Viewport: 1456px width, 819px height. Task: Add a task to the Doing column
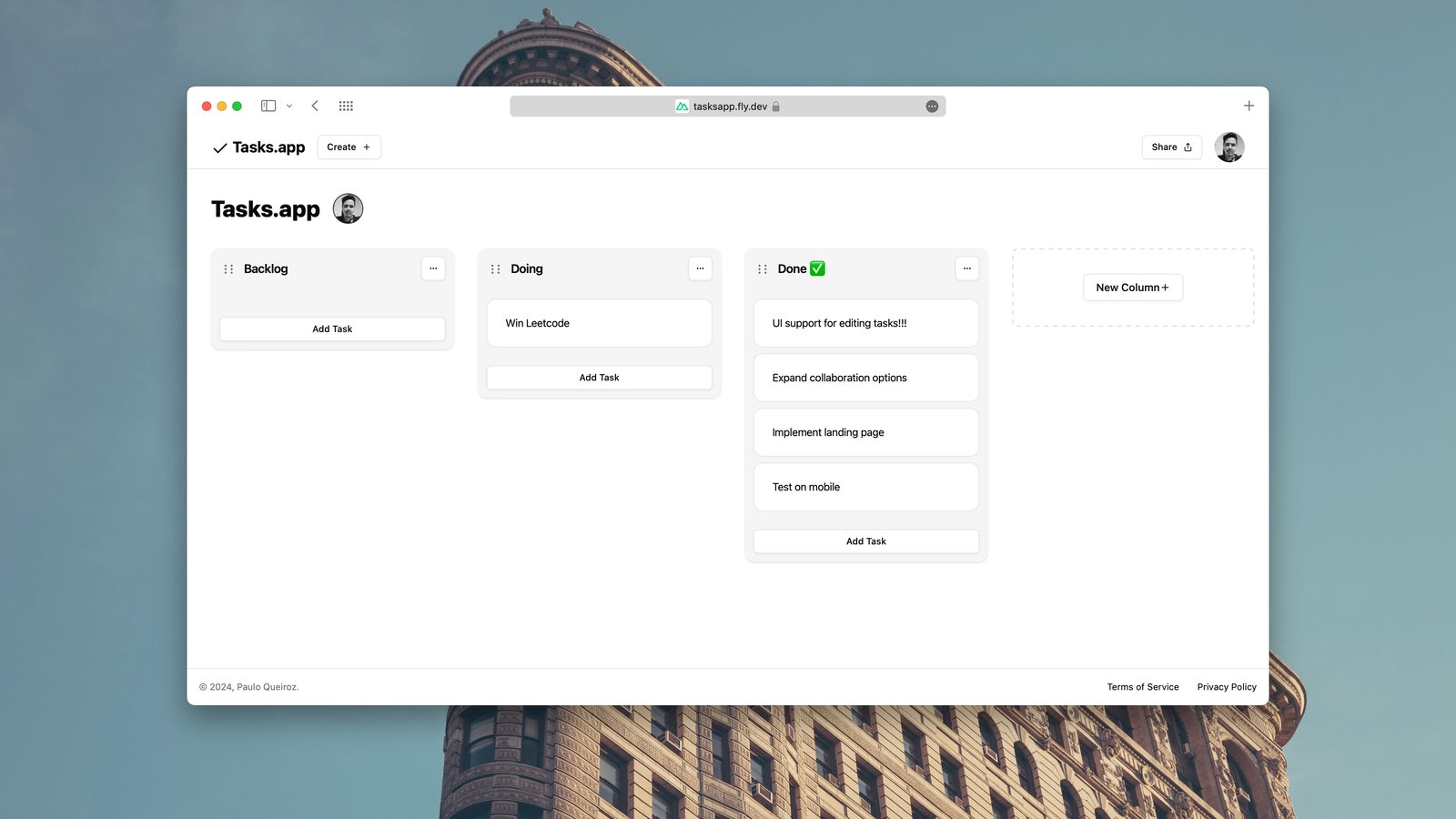click(599, 378)
